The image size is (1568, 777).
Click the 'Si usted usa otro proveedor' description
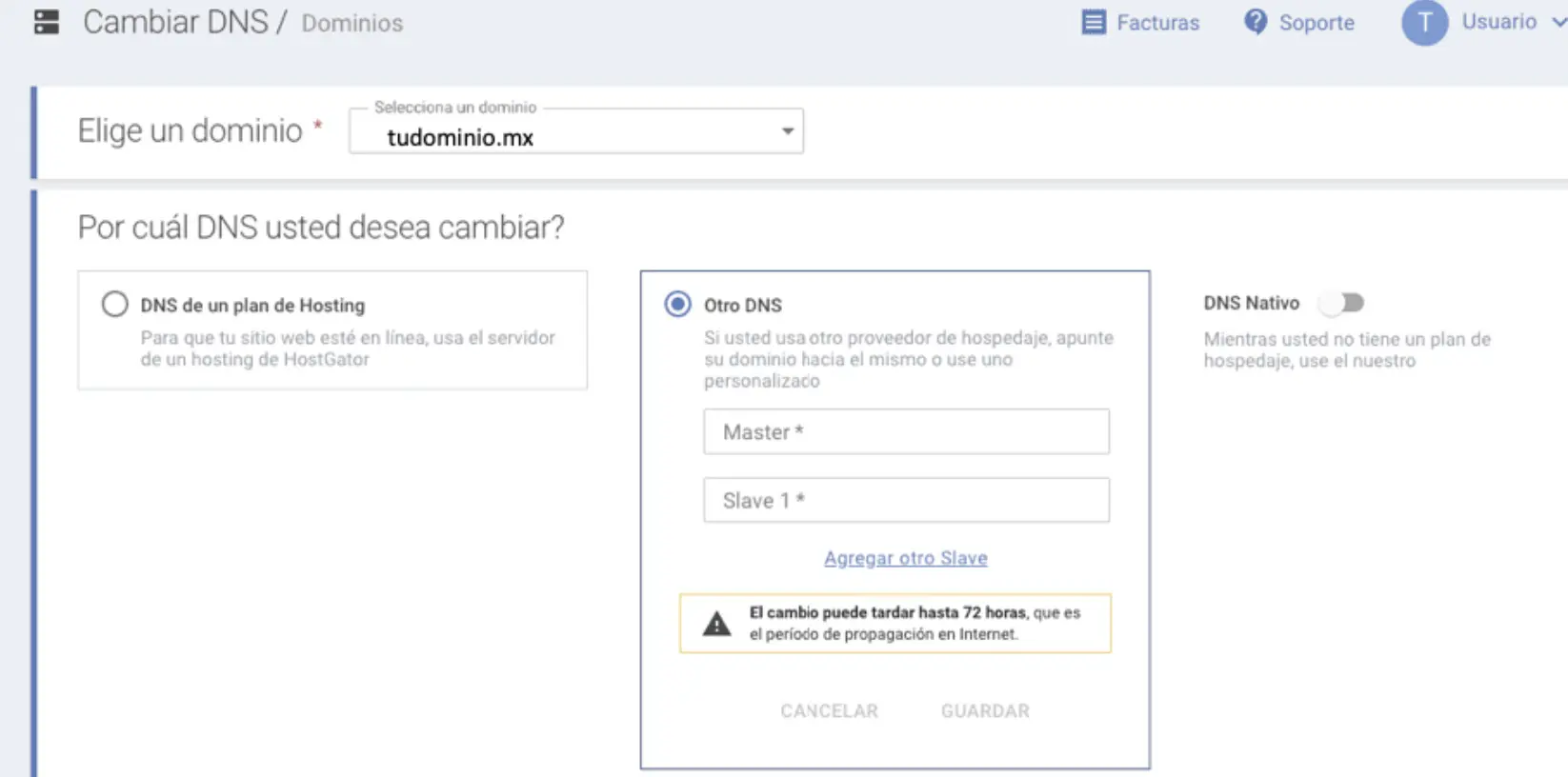pos(909,359)
